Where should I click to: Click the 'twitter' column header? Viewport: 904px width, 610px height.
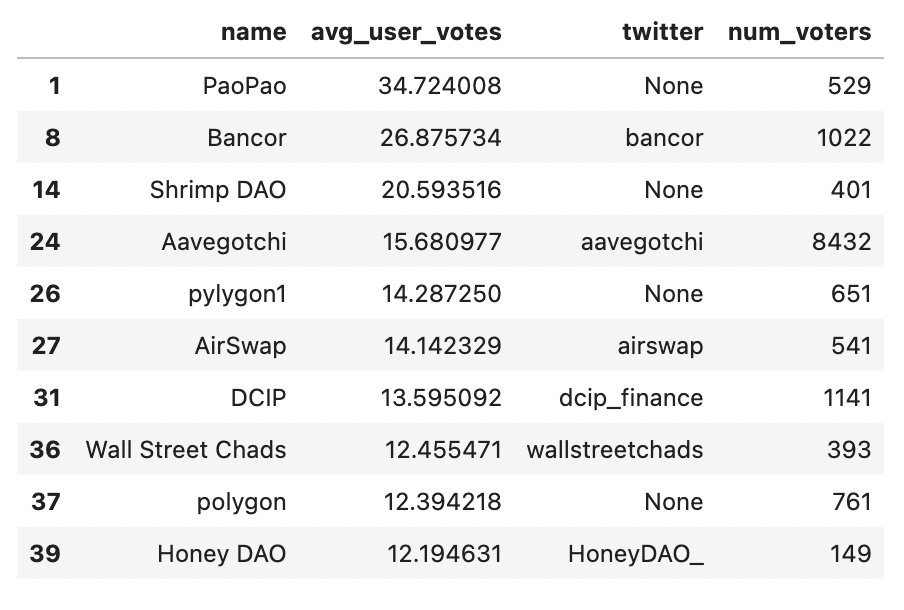pos(663,32)
